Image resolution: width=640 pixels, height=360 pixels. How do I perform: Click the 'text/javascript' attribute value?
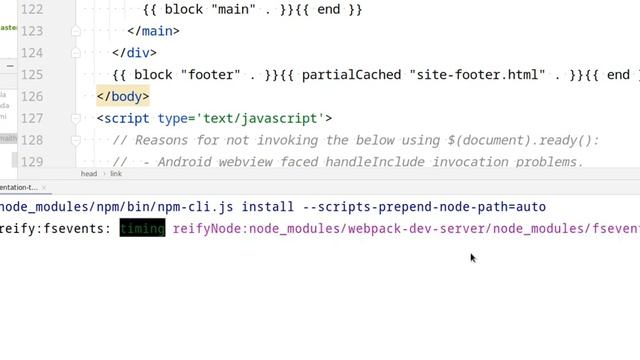point(260,118)
